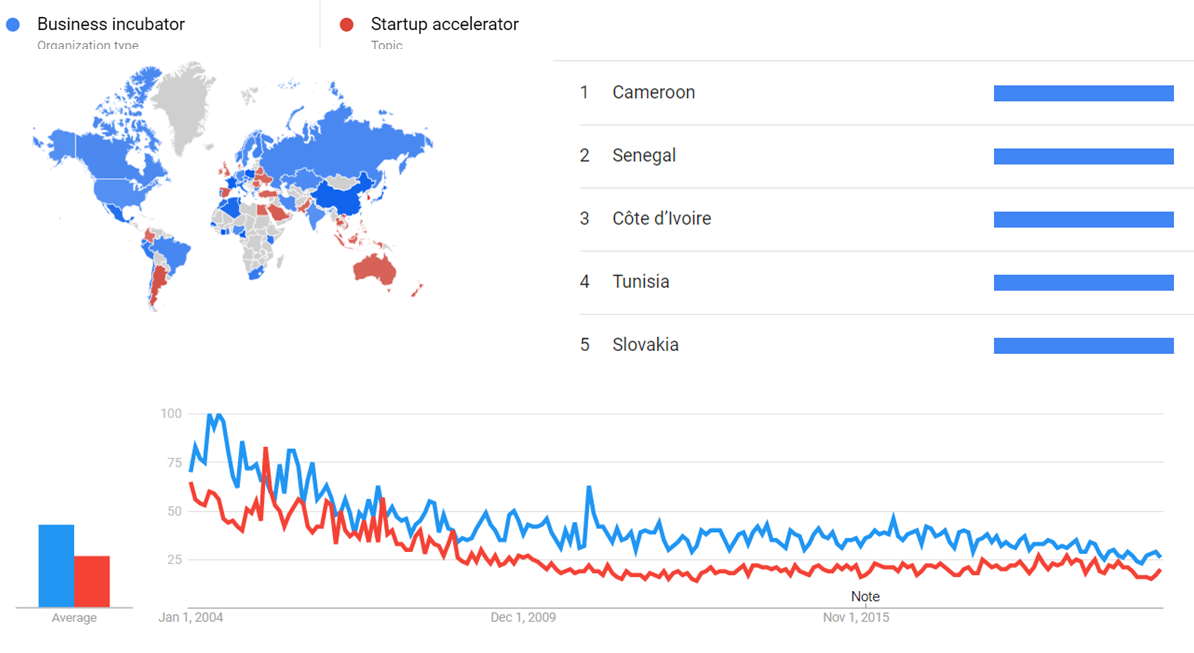Open Cameroon in the country ranking

653,93
